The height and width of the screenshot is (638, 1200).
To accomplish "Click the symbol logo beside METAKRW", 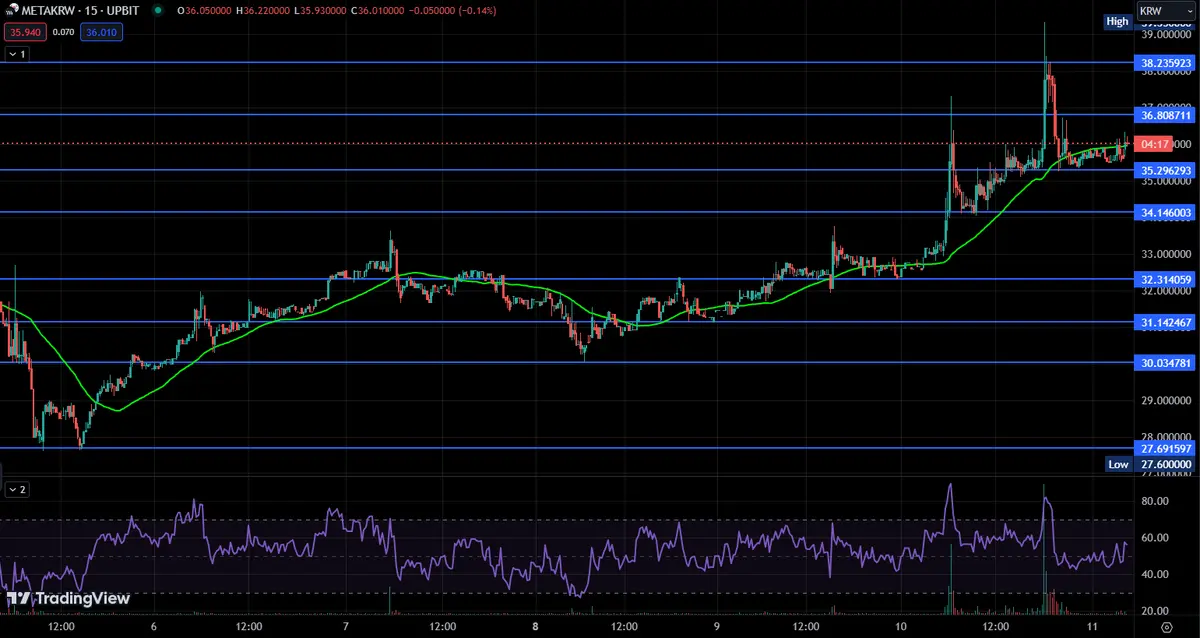I will (12, 11).
